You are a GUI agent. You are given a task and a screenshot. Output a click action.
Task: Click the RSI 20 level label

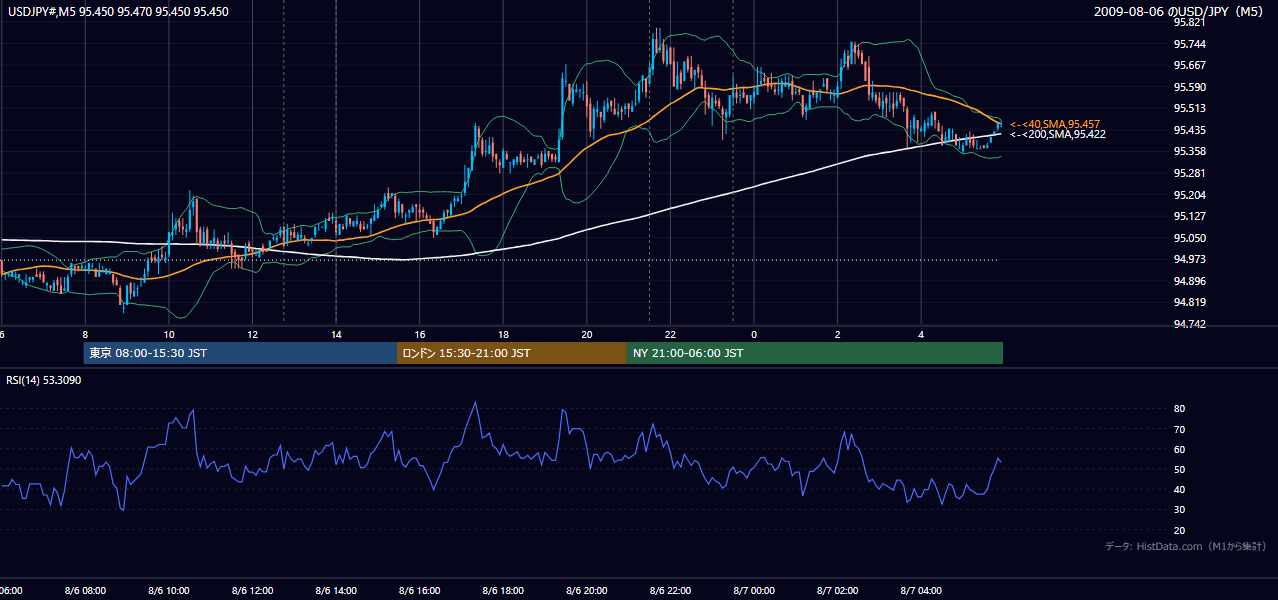(x=1179, y=530)
